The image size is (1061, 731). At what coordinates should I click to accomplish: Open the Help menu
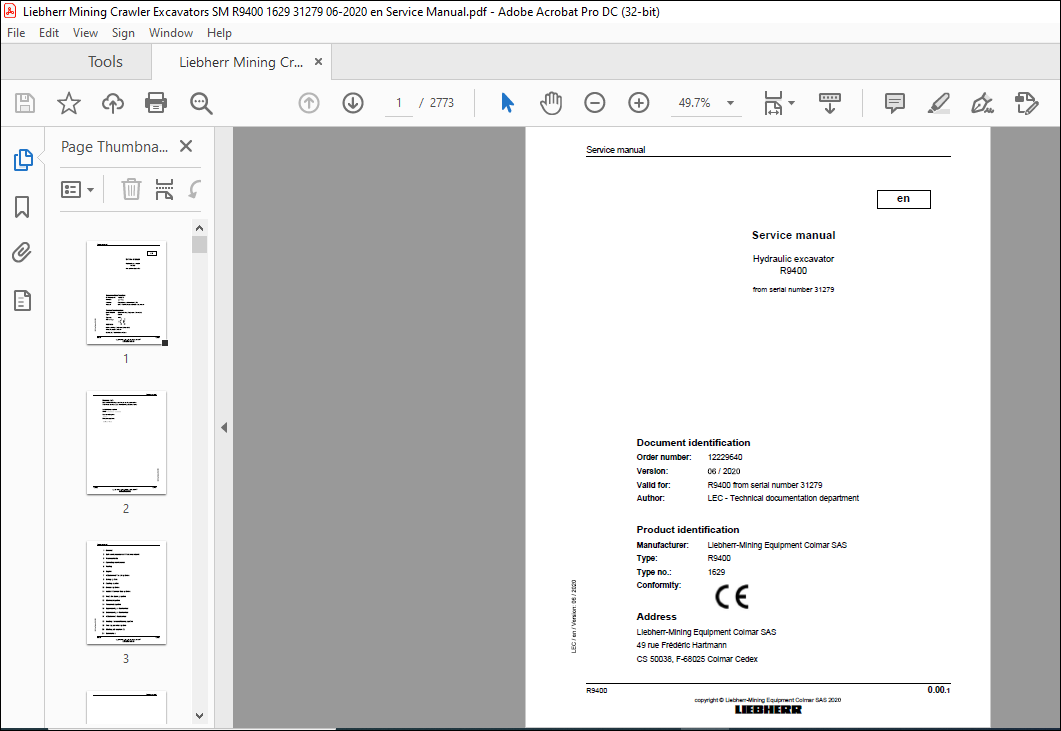tap(219, 32)
